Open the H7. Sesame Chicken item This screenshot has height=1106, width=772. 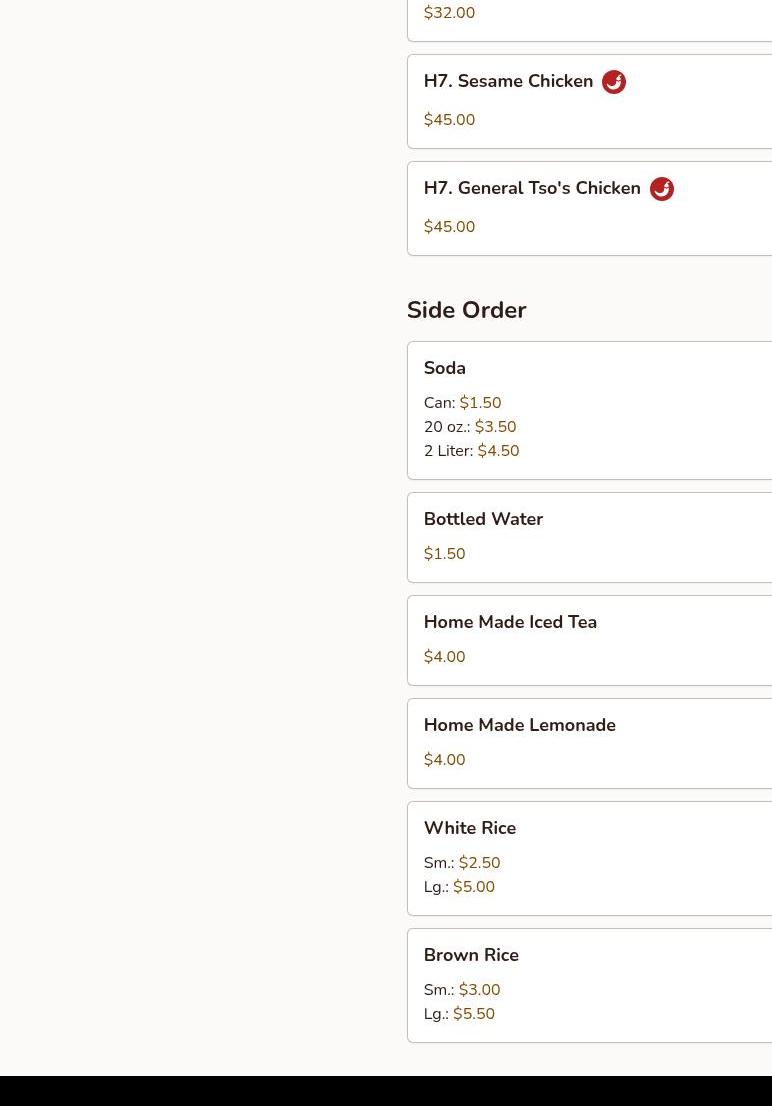[x=508, y=82]
